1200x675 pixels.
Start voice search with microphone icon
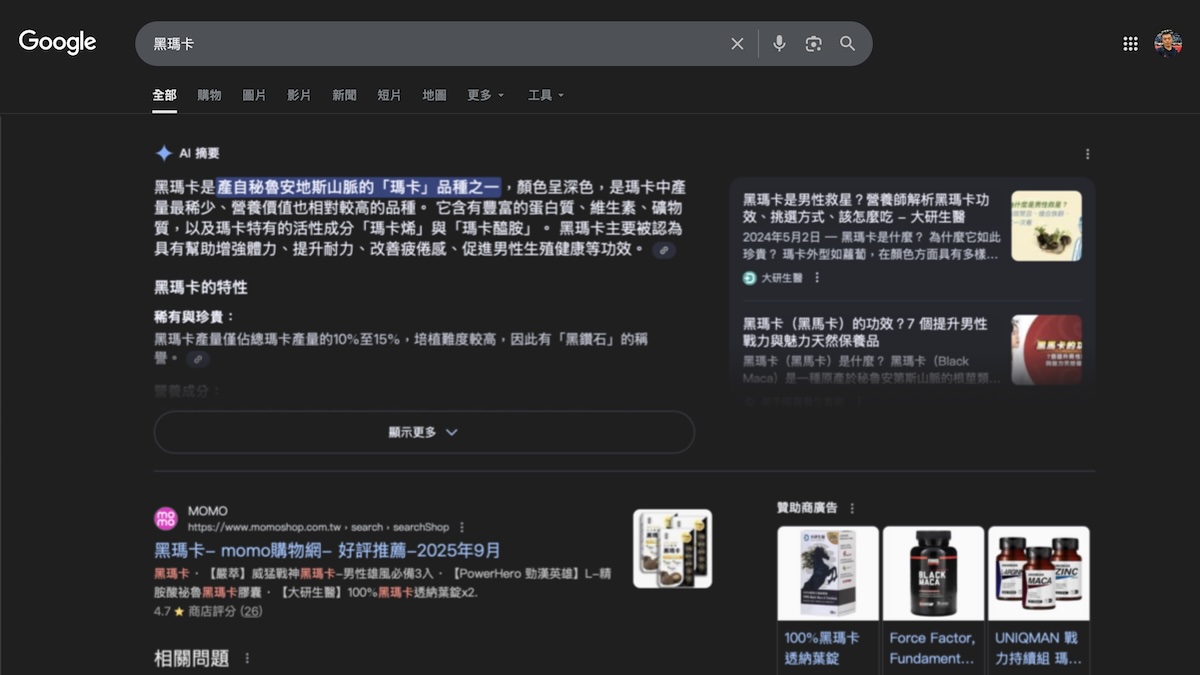click(779, 44)
